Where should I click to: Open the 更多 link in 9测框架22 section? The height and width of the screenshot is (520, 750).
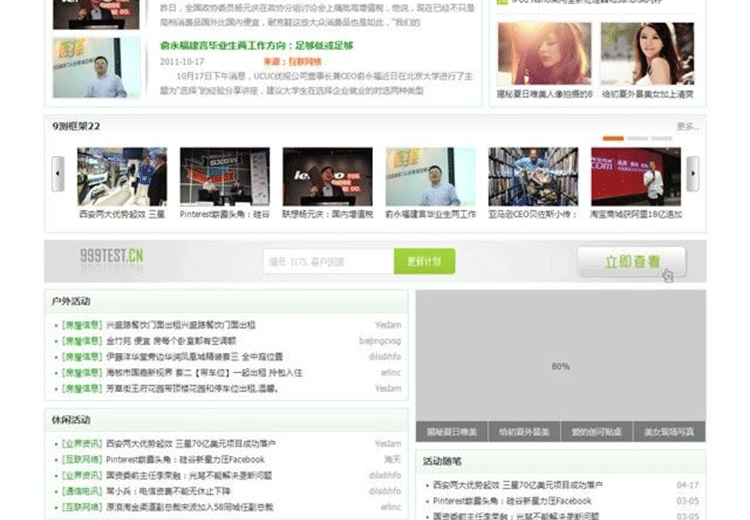click(687, 126)
